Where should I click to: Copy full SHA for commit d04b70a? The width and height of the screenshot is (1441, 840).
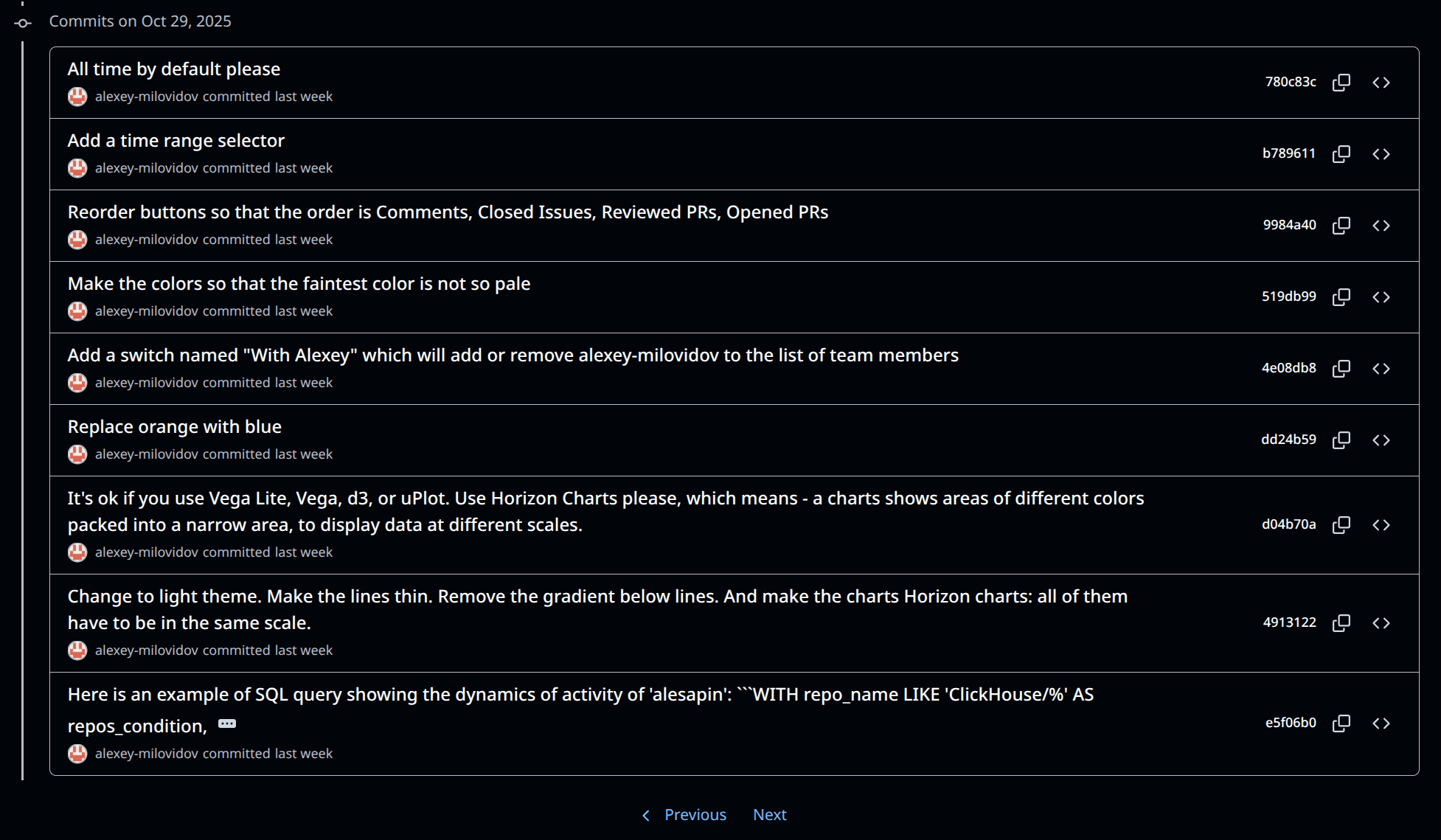coord(1341,525)
